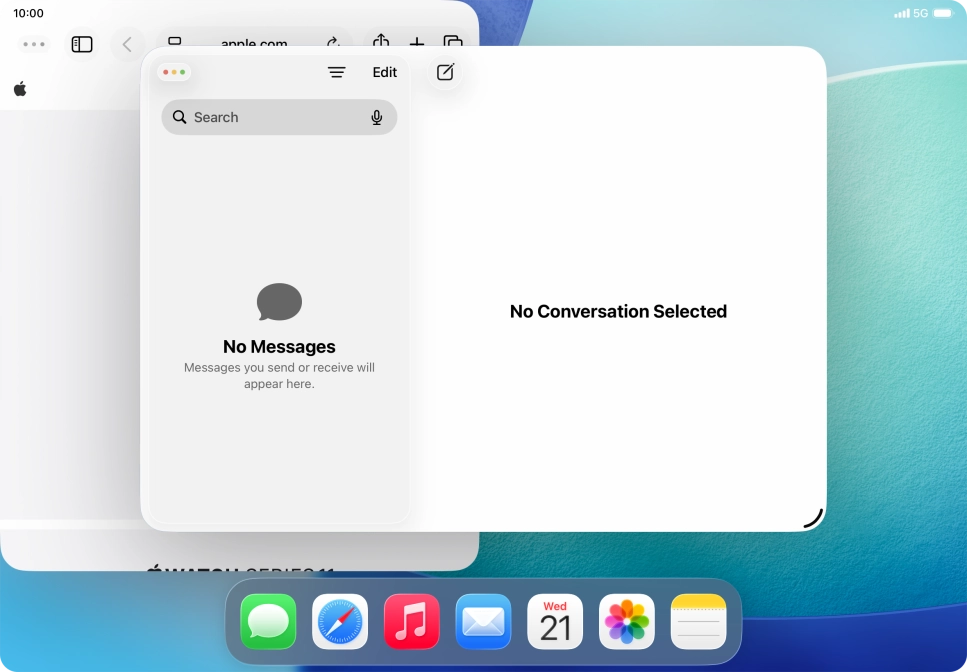Open Photos from the Dock
This screenshot has width=967, height=672.
point(626,621)
